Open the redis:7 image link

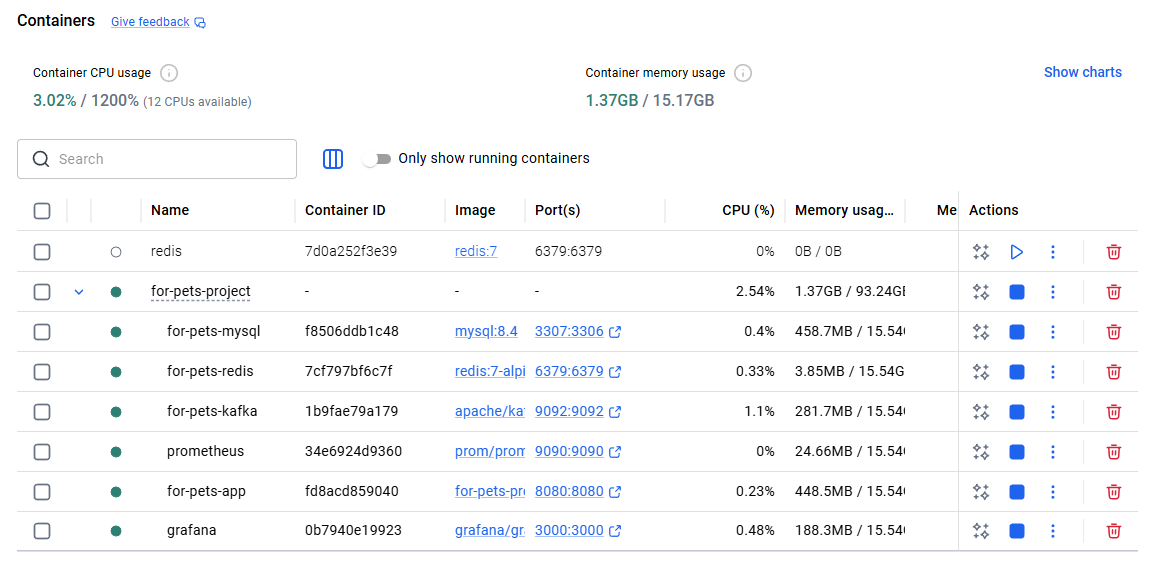[x=475, y=252]
